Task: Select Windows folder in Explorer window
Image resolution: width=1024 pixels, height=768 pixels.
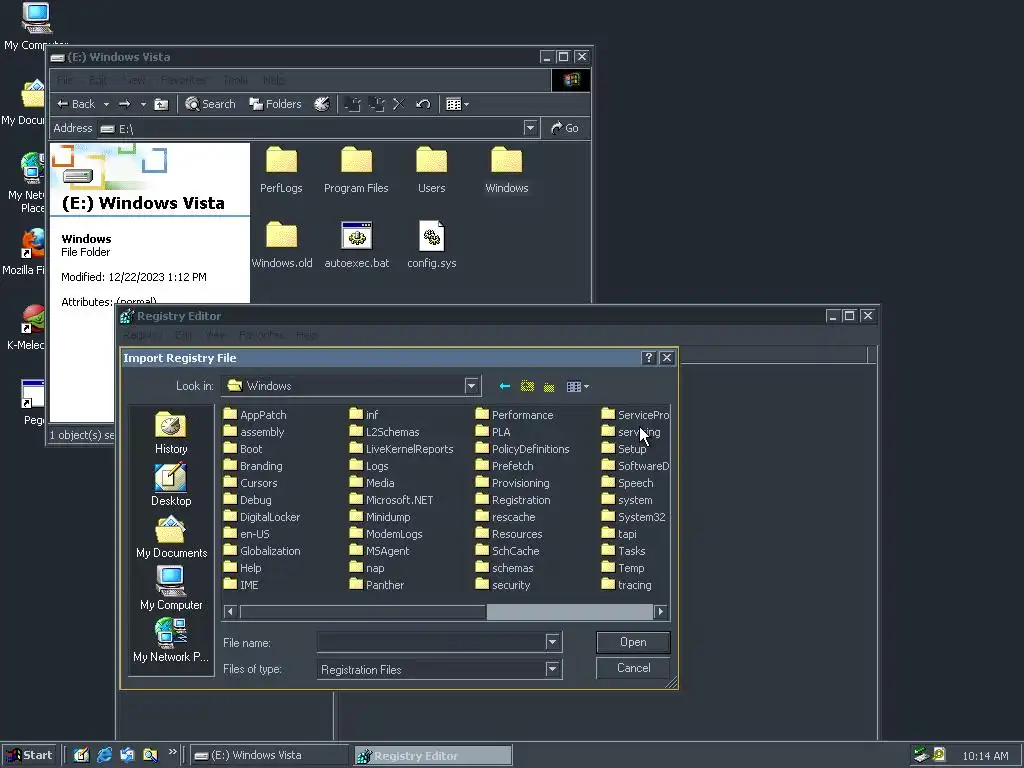Action: [507, 170]
